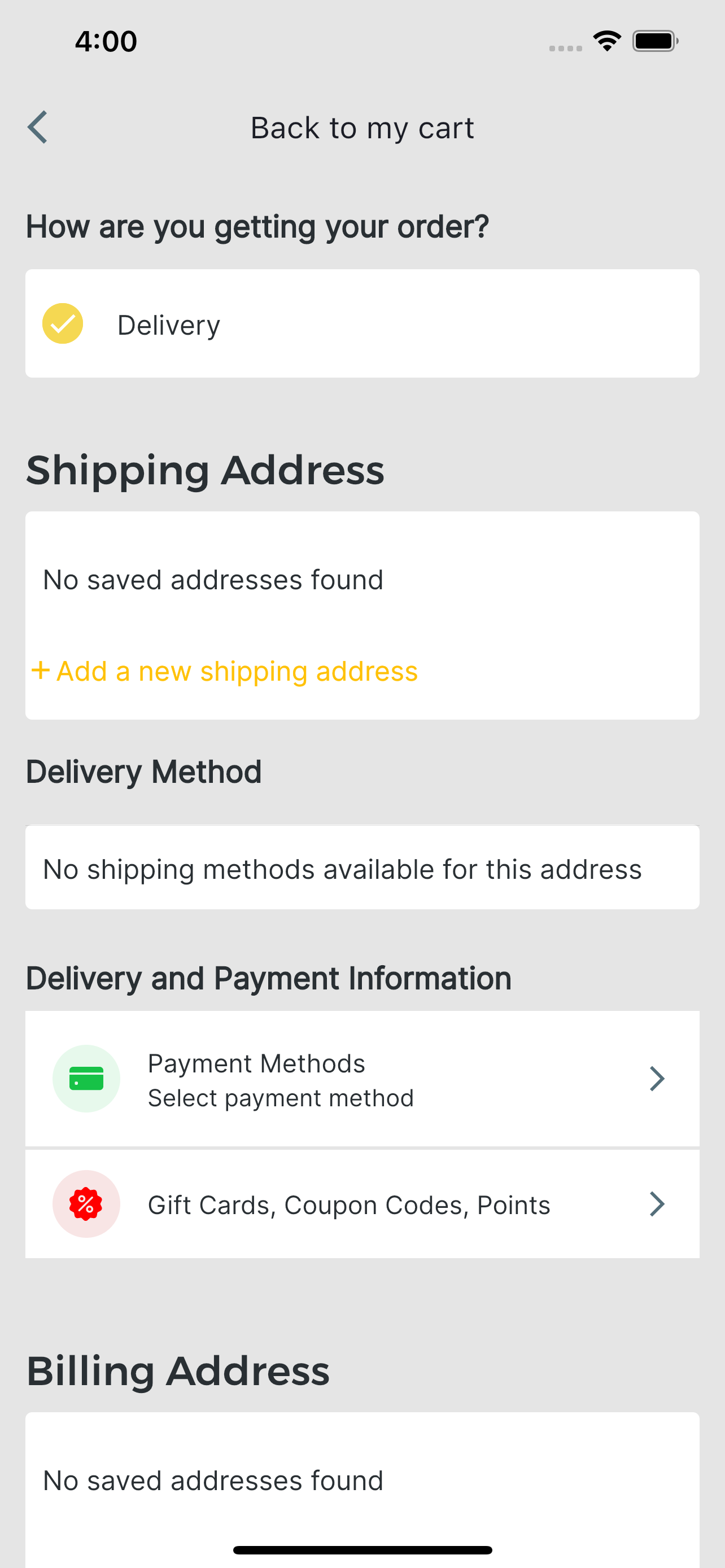Expand Gift Cards chevron arrow
The height and width of the screenshot is (1568, 725).
click(656, 1203)
